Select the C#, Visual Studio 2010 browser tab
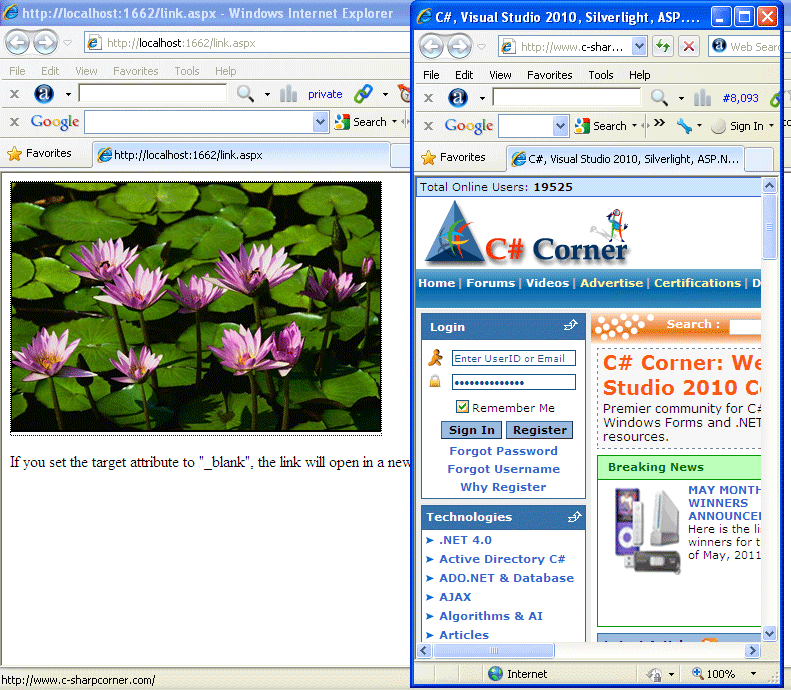The width and height of the screenshot is (791, 690). point(625,159)
